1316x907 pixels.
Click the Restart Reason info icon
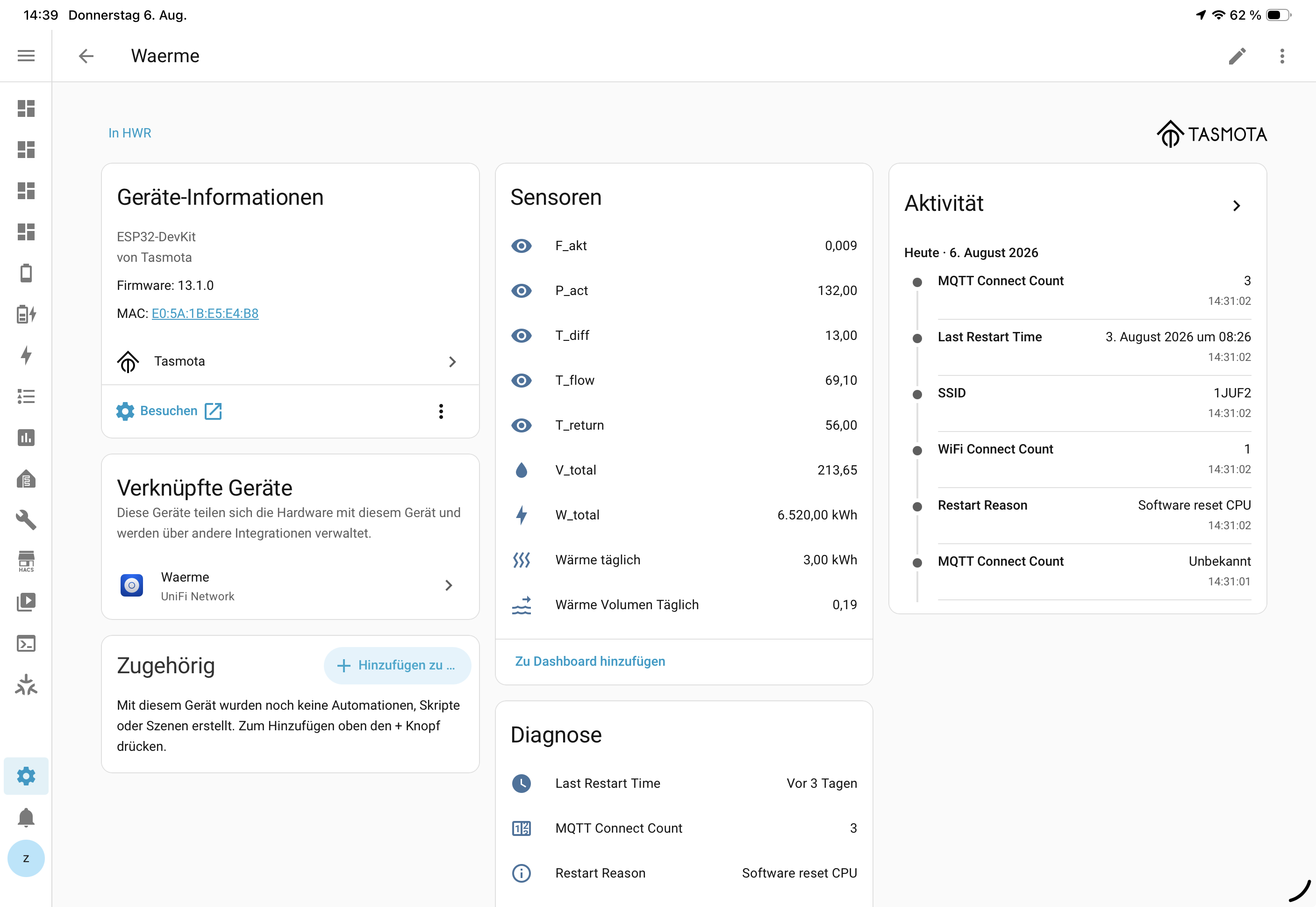tap(521, 873)
